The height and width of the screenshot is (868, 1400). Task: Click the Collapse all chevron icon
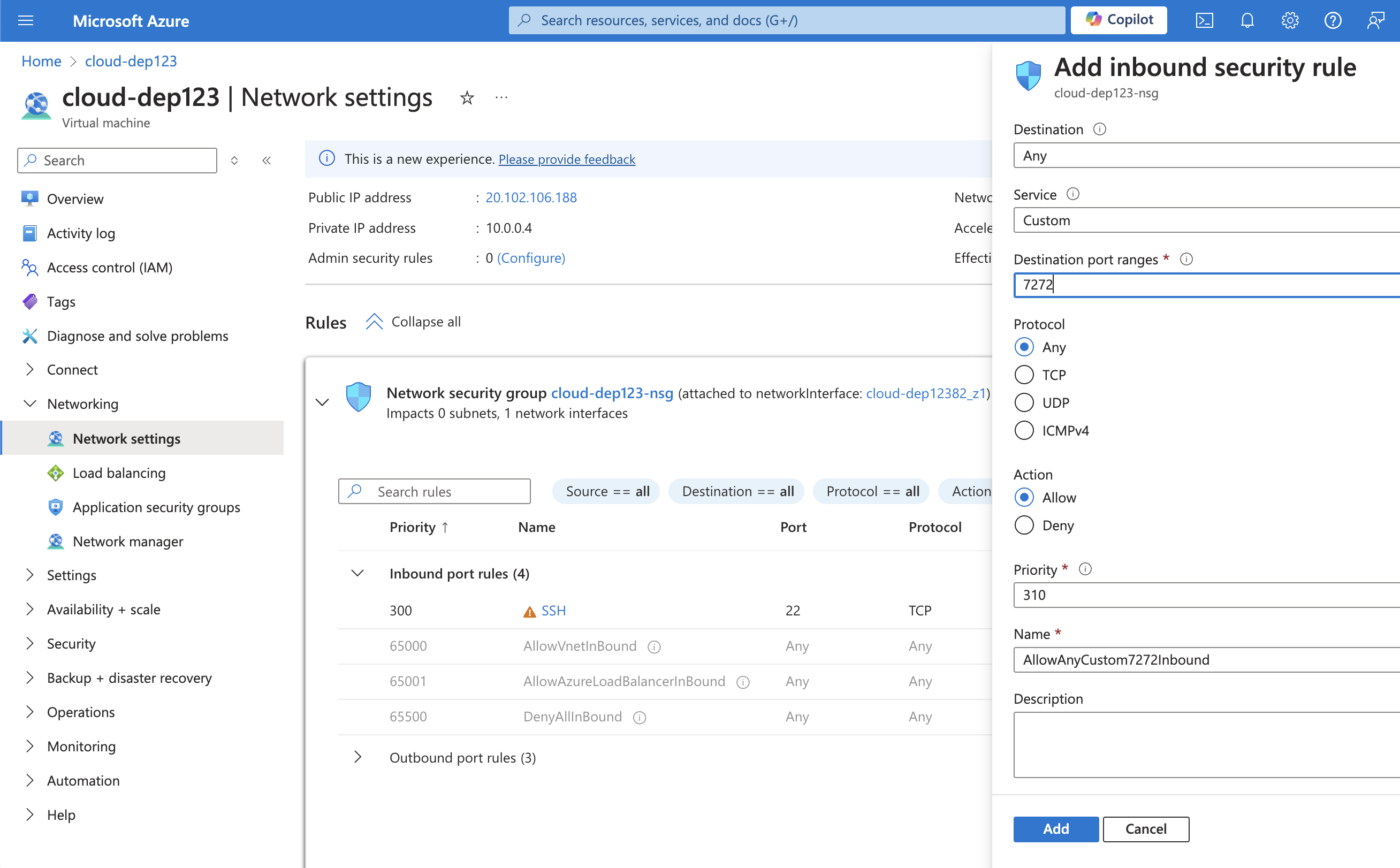374,322
